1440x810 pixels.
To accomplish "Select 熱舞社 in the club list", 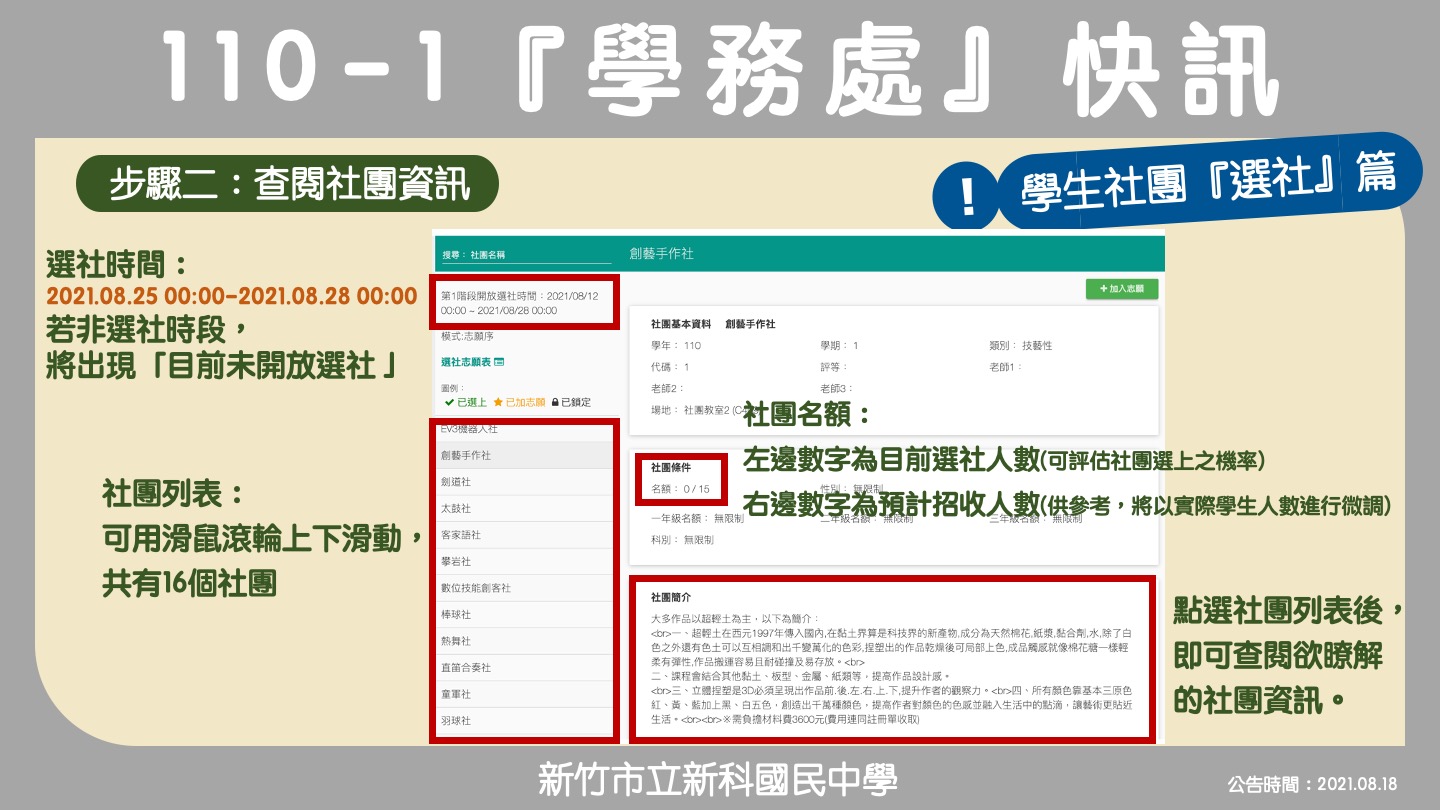I will (x=526, y=641).
